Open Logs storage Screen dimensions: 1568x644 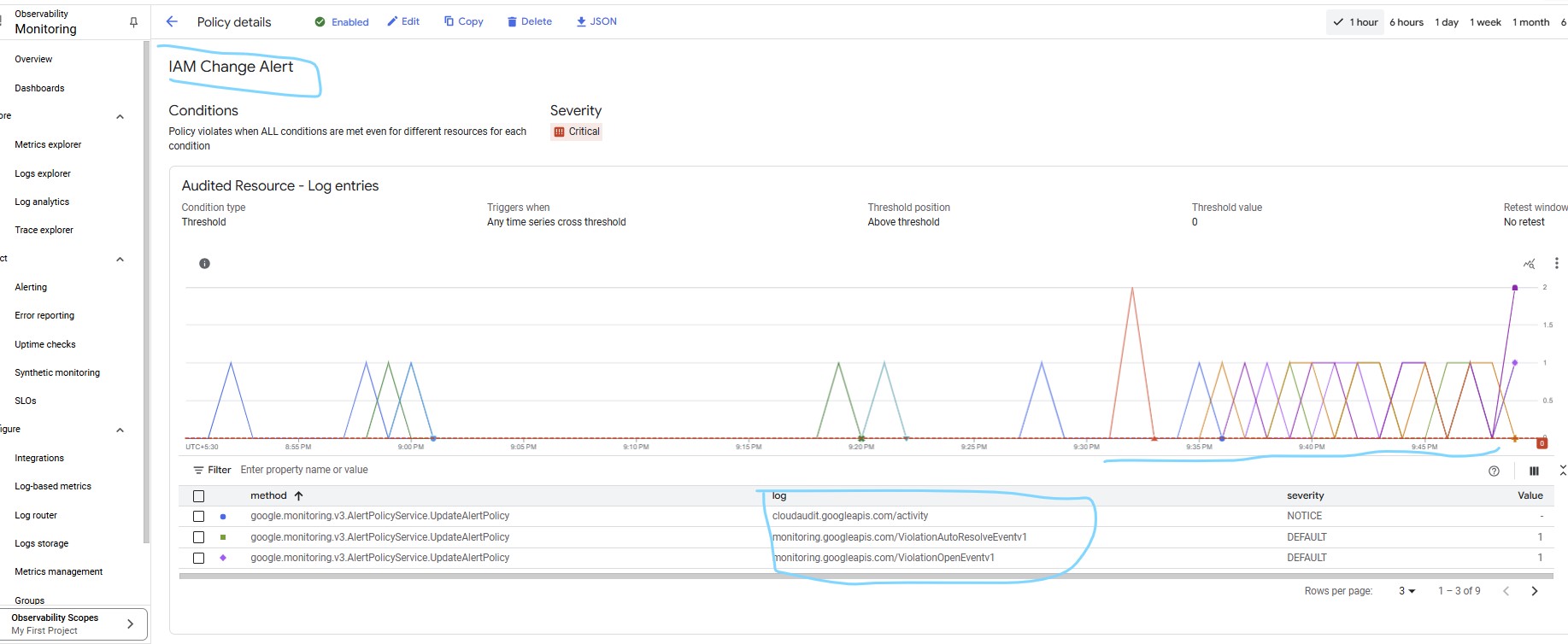tap(42, 543)
